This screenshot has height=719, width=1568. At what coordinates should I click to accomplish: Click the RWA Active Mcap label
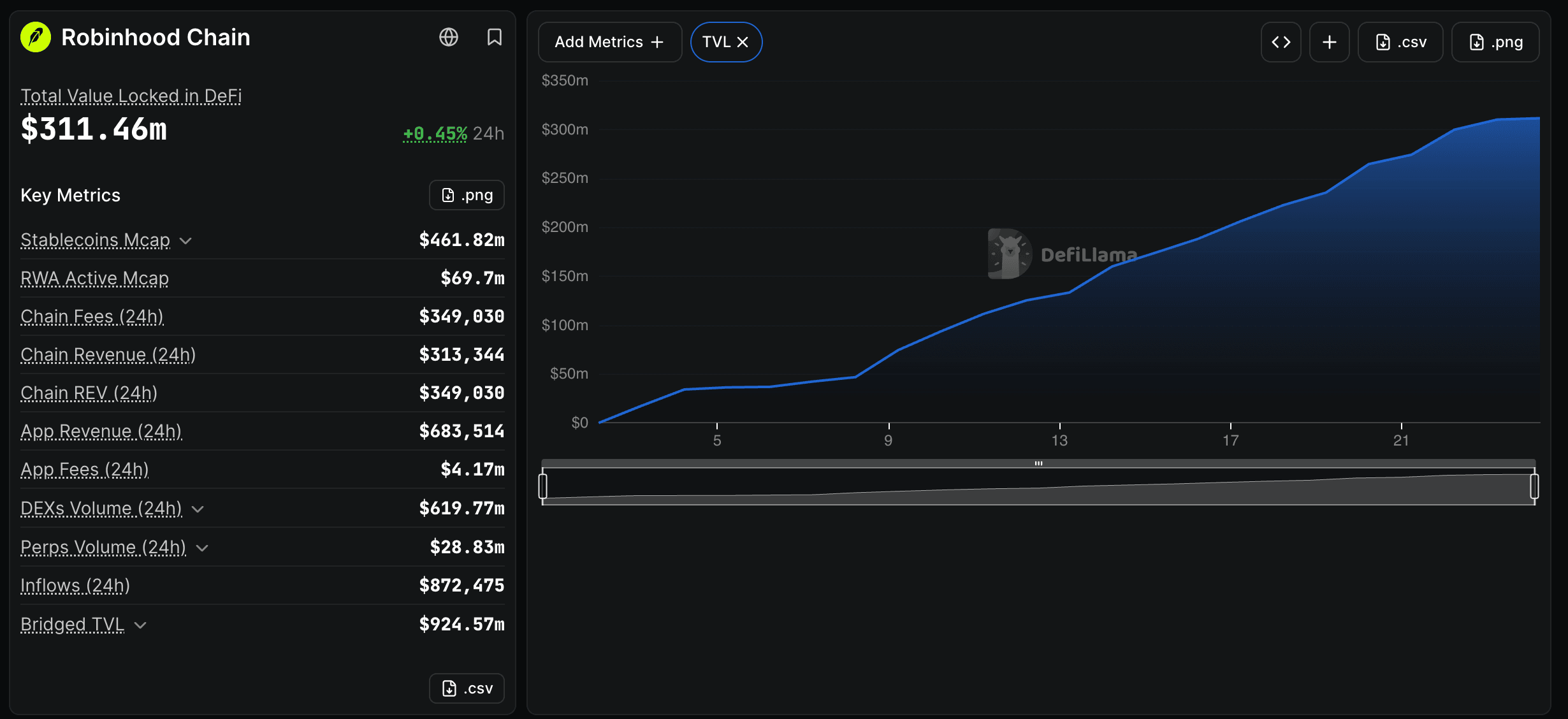click(x=95, y=279)
